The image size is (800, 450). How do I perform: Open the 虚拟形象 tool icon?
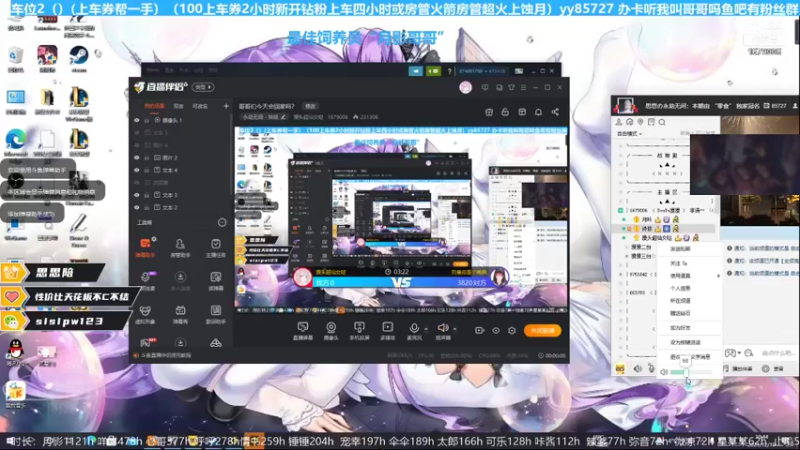[145, 314]
